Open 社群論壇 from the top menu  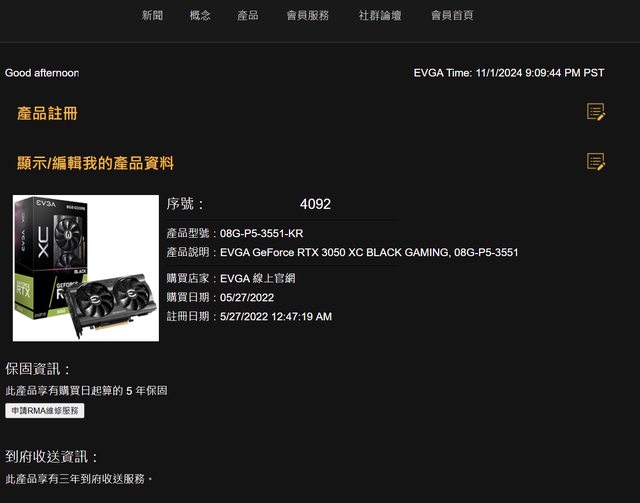coord(380,16)
